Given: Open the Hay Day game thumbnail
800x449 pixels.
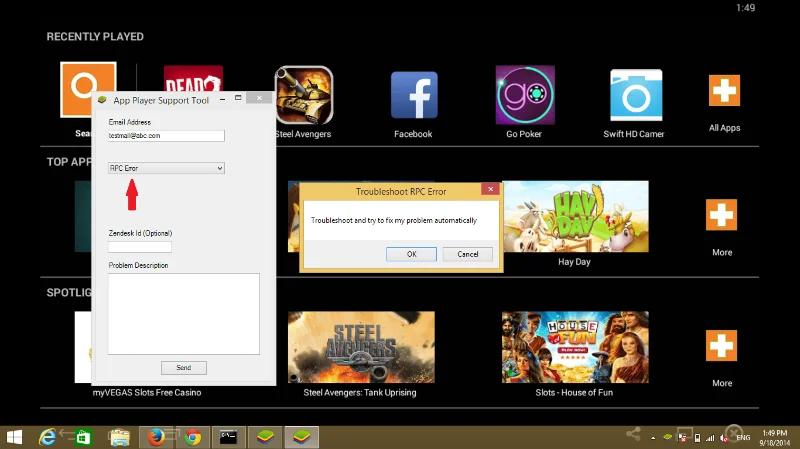Looking at the screenshot, I should (x=576, y=216).
